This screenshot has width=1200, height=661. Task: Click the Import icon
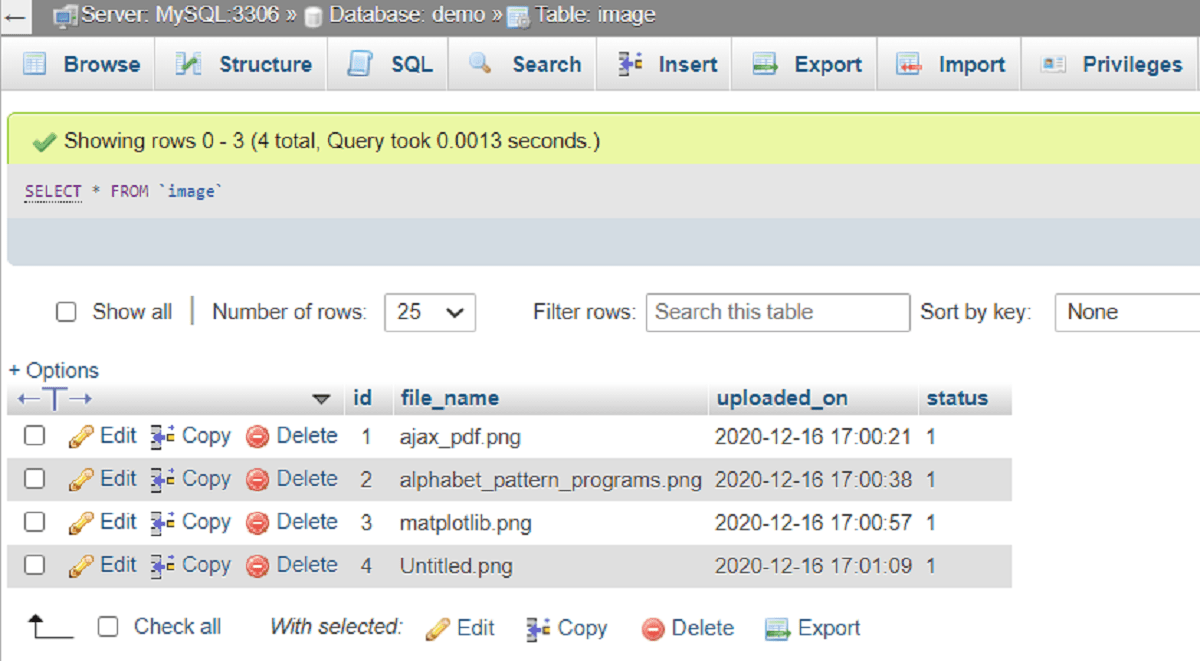tap(910, 63)
